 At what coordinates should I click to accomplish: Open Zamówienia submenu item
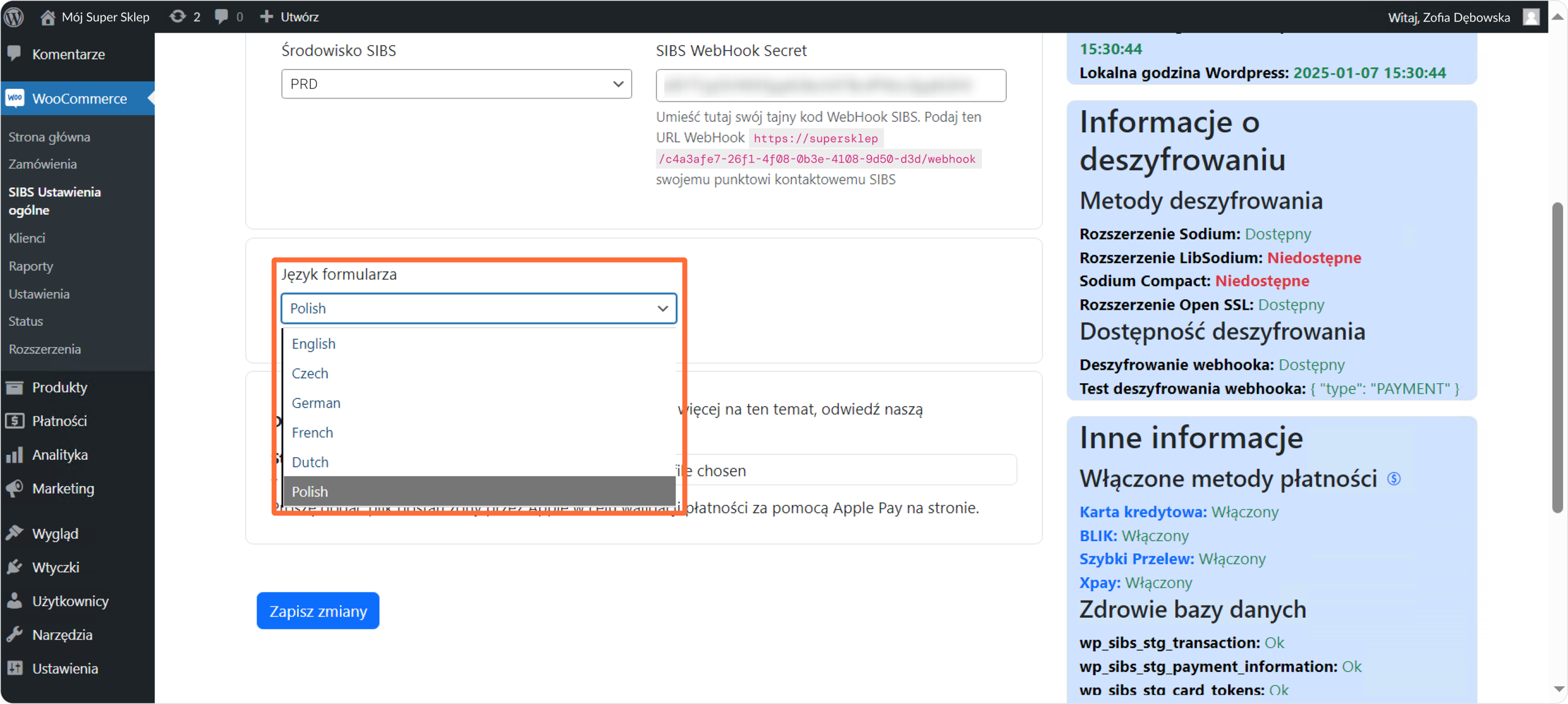click(42, 164)
